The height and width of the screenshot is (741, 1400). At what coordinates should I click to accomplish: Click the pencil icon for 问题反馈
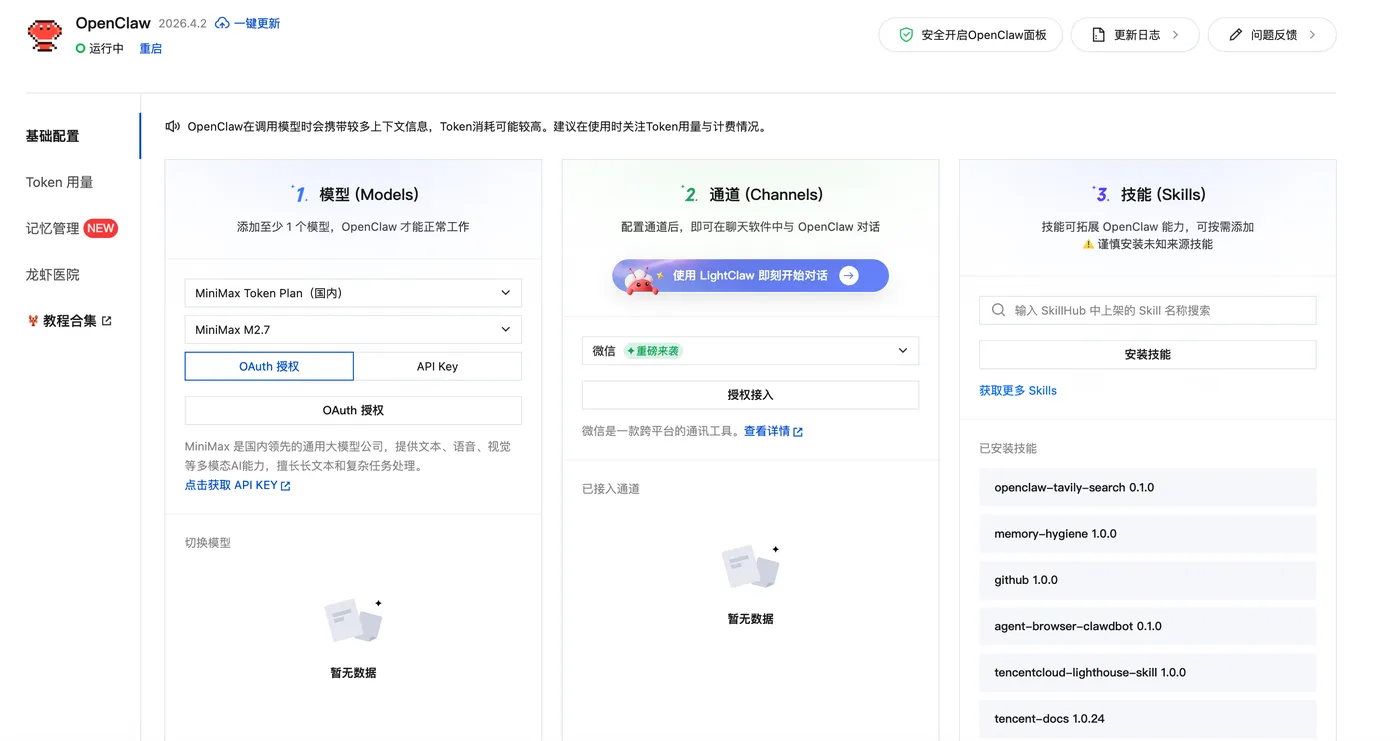(1235, 35)
